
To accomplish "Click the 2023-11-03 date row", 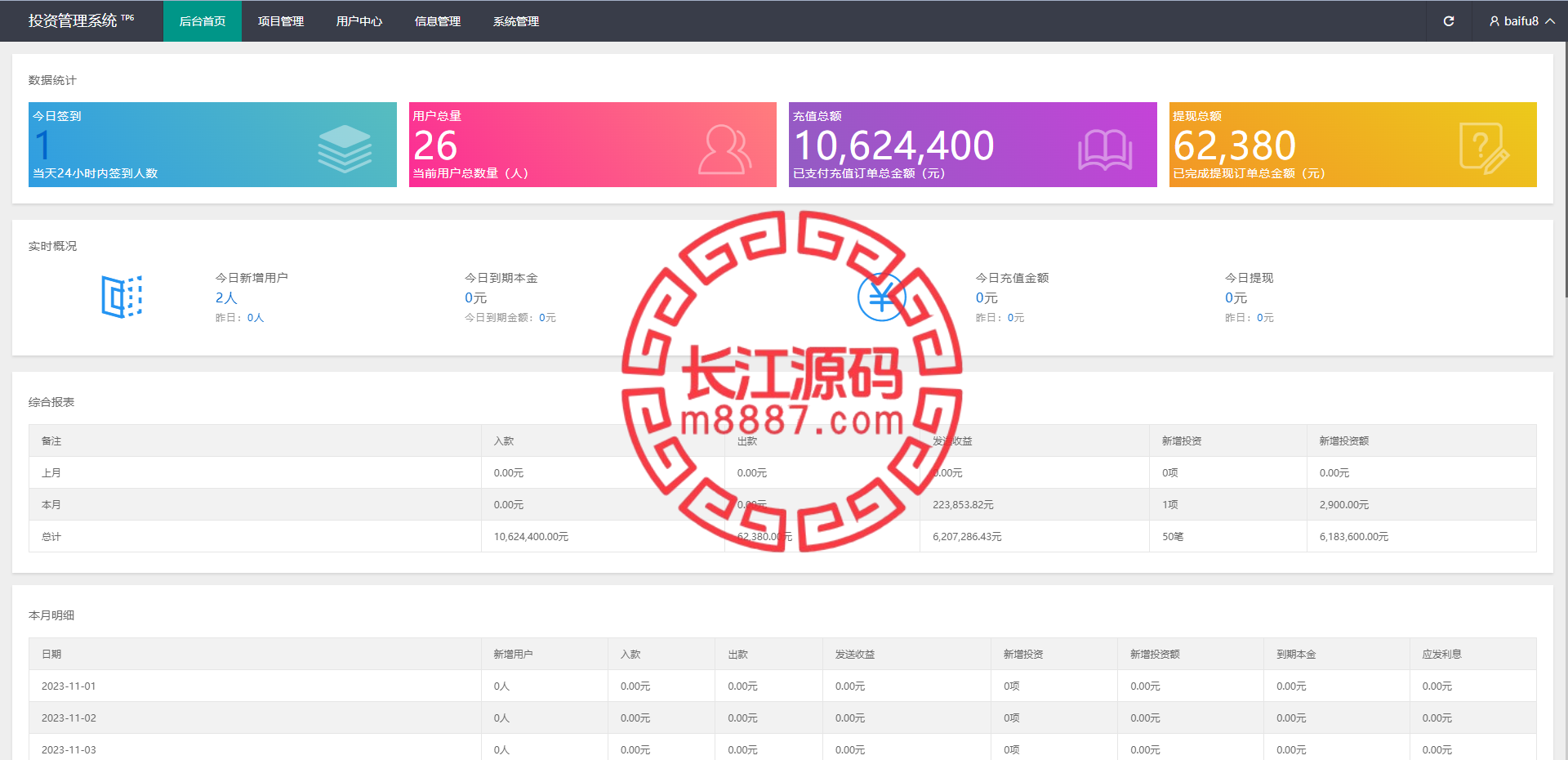I will click(x=782, y=747).
